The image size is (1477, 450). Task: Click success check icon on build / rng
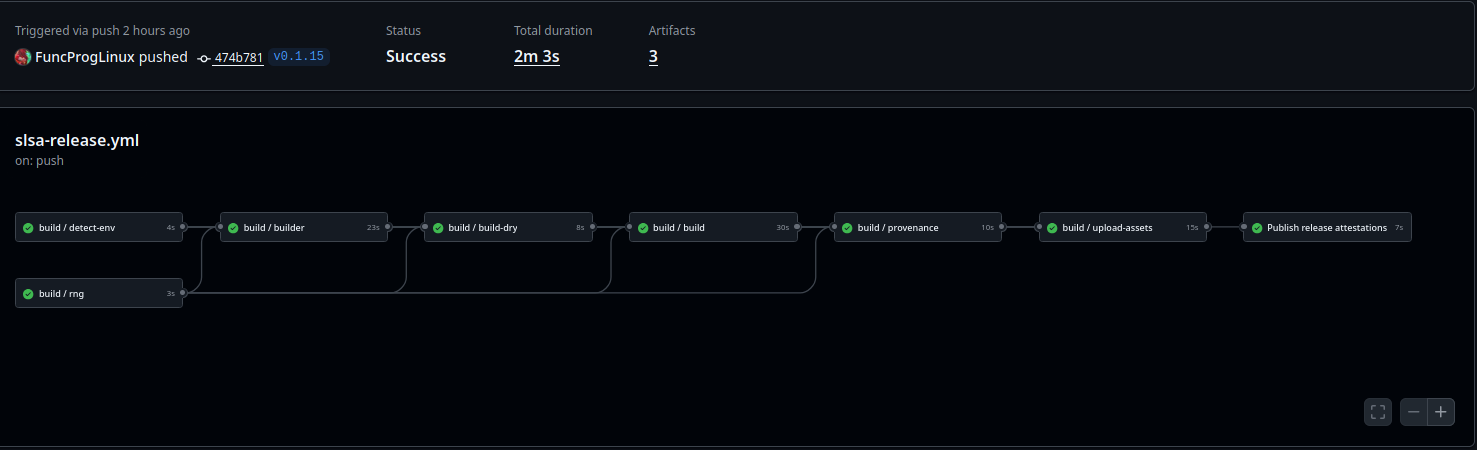pyautogui.click(x=28, y=294)
